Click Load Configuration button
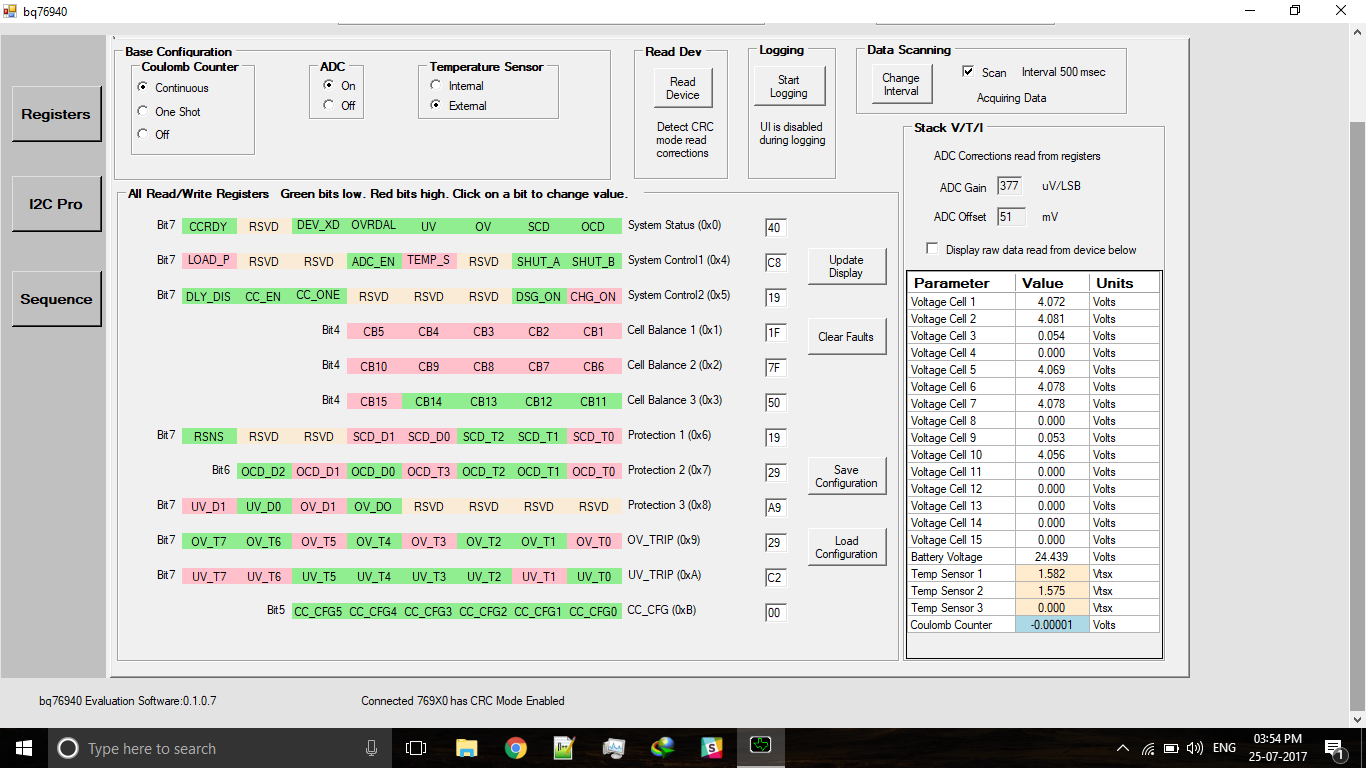This screenshot has height=768, width=1366. (x=846, y=547)
